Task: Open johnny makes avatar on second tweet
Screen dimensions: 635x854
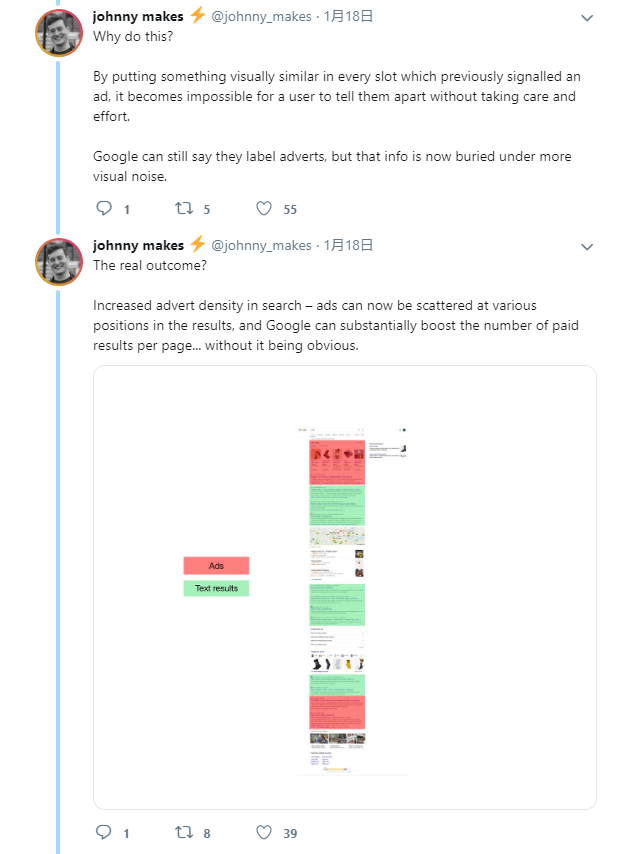Action: pyautogui.click(x=59, y=262)
